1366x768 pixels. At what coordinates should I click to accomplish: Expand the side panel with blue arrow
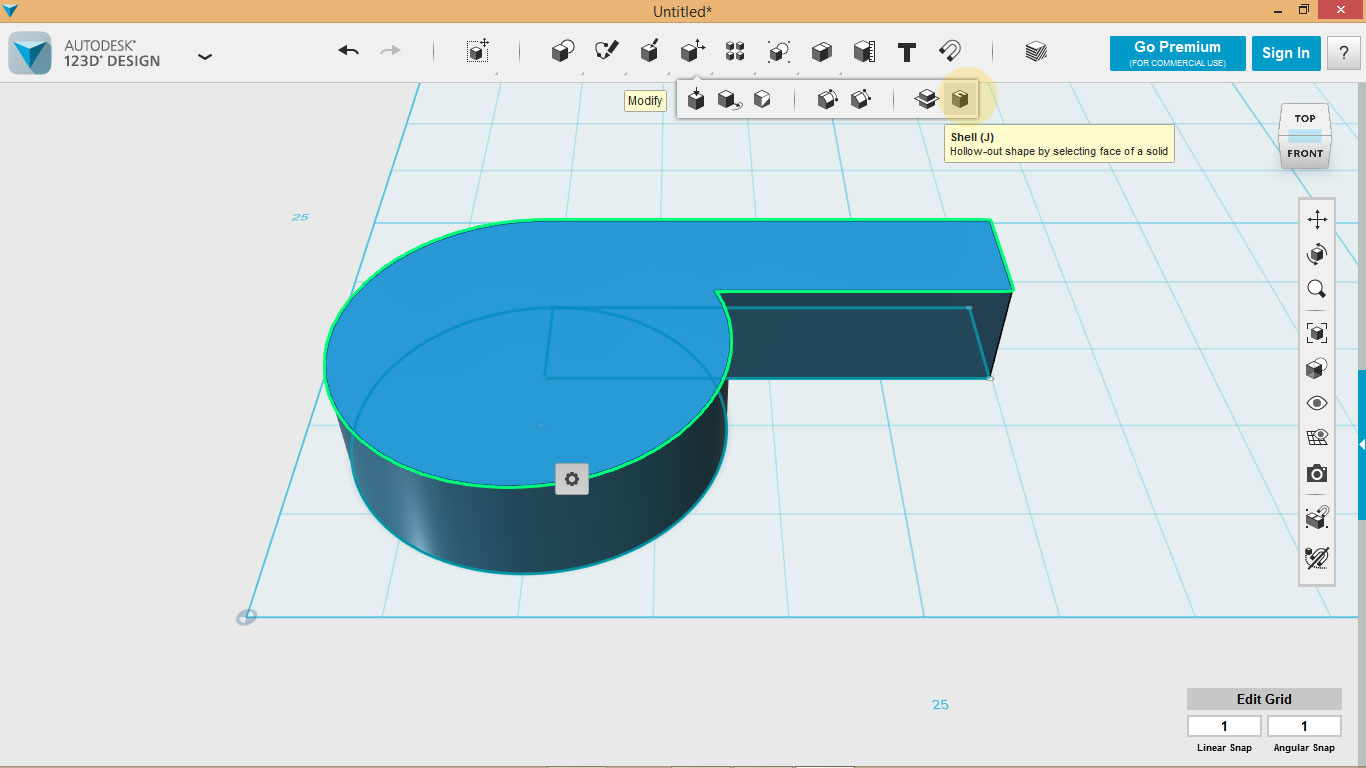point(1361,443)
